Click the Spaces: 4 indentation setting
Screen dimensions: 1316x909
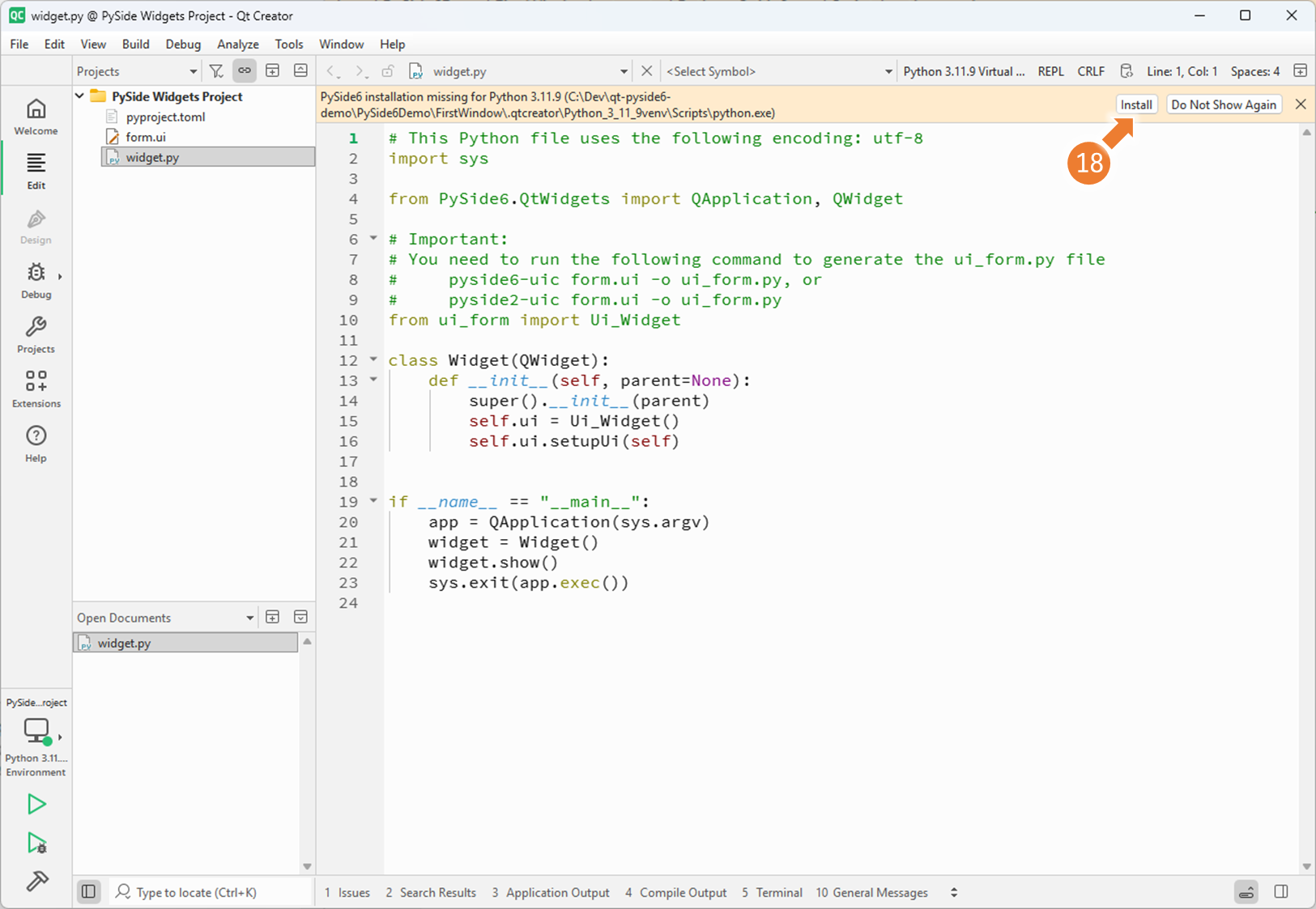(1255, 71)
